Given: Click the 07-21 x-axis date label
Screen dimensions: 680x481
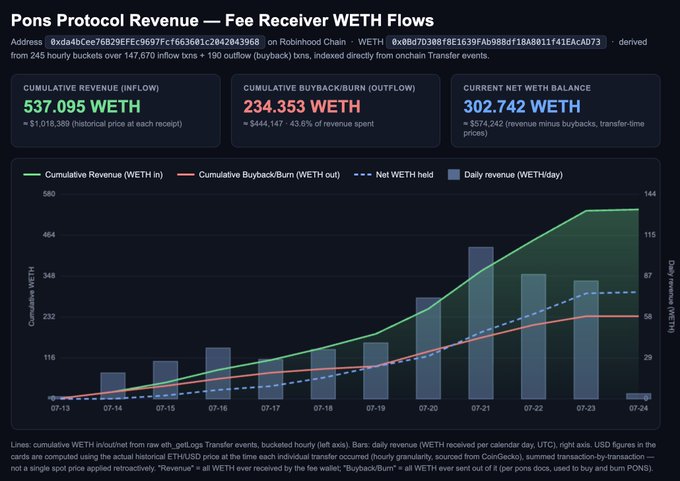Looking at the screenshot, I should pyautogui.click(x=481, y=408).
